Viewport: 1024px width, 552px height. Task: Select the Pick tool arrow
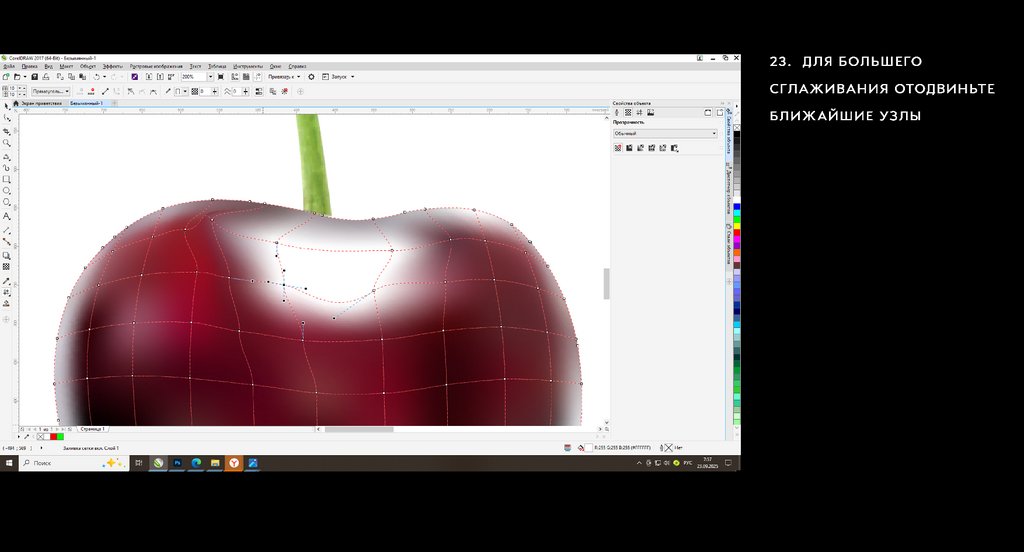7,105
